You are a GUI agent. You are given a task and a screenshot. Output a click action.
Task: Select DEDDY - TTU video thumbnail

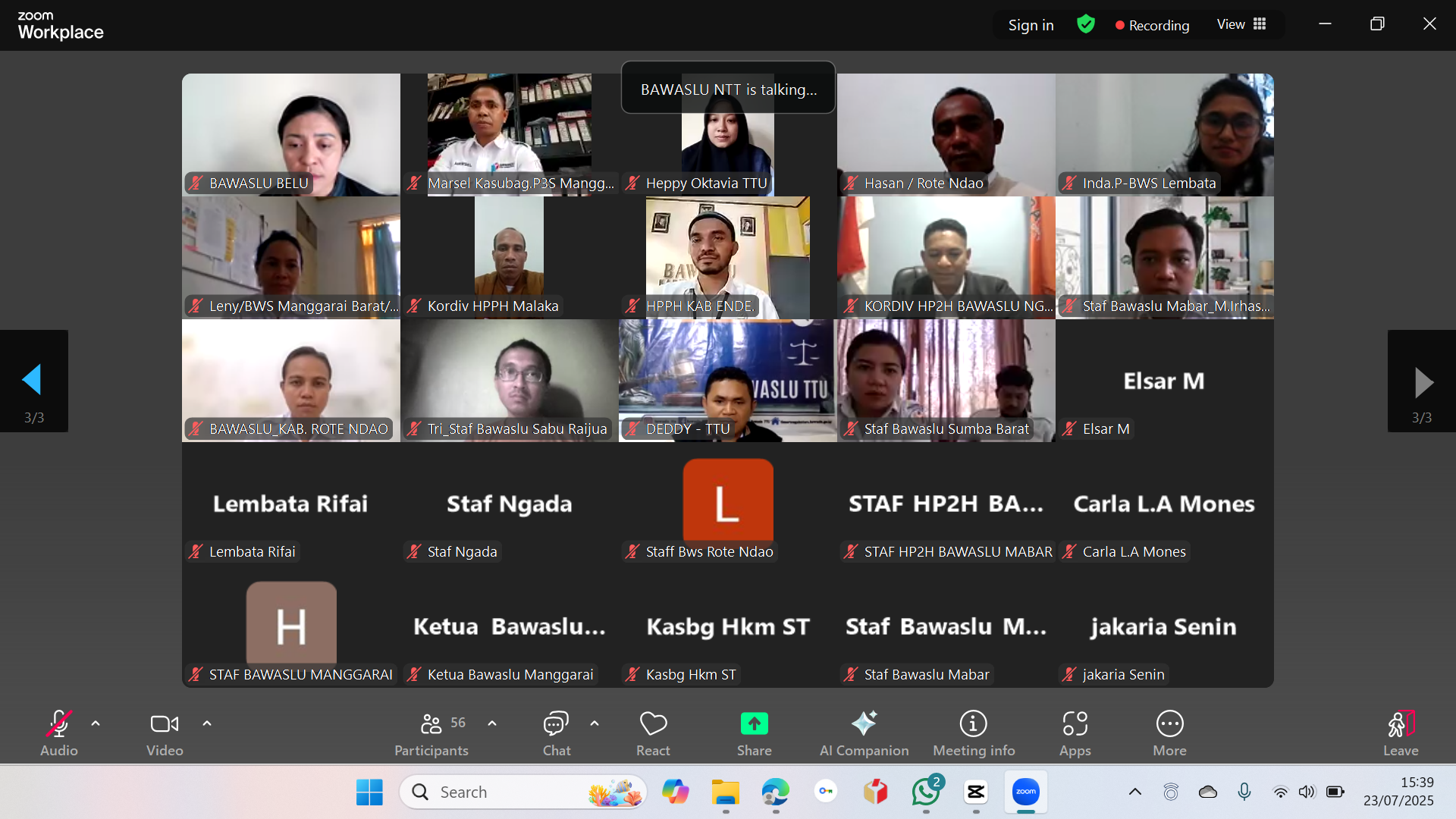tap(727, 379)
